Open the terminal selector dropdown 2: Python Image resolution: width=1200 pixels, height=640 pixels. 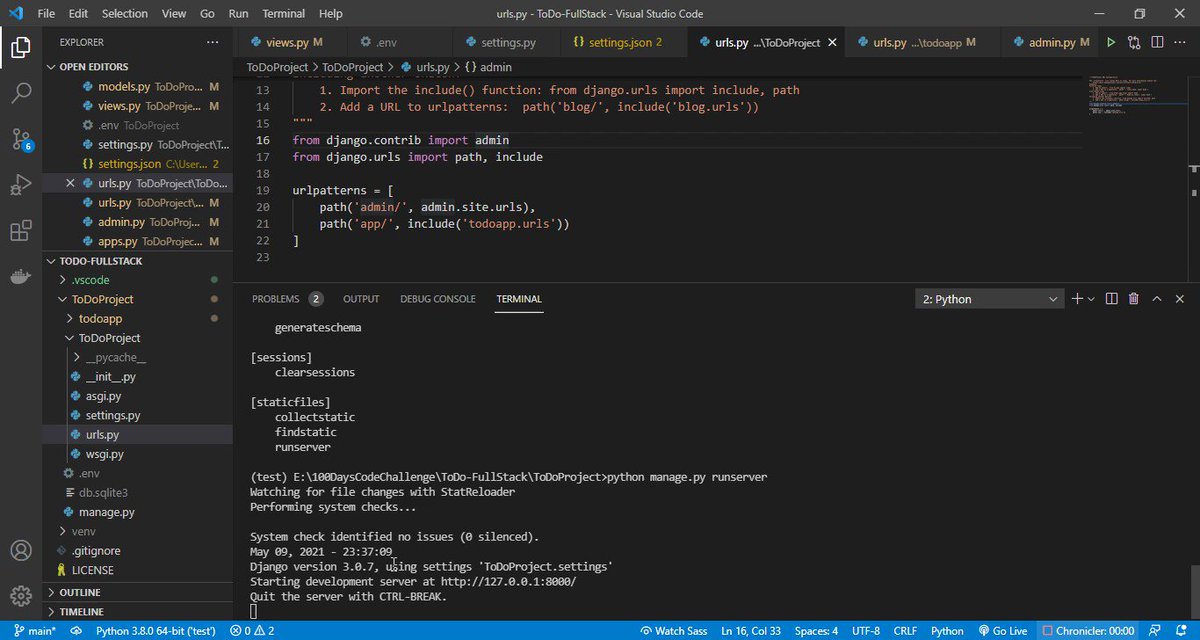tap(990, 298)
